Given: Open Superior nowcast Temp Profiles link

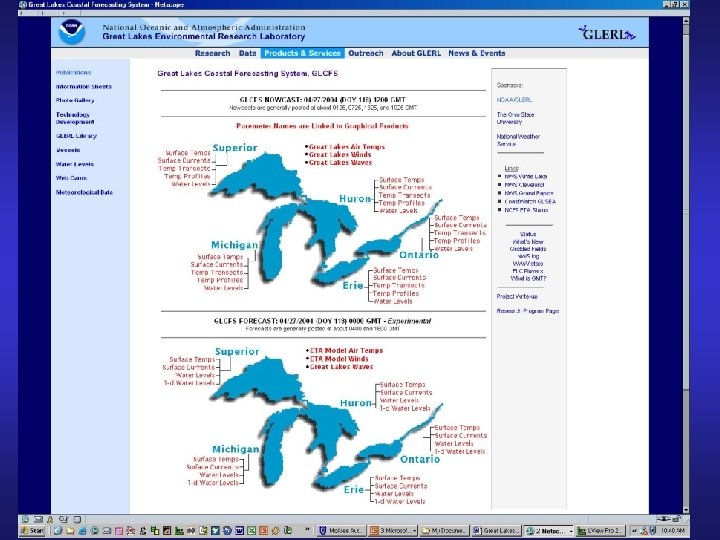Looking at the screenshot, I should pos(187,176).
